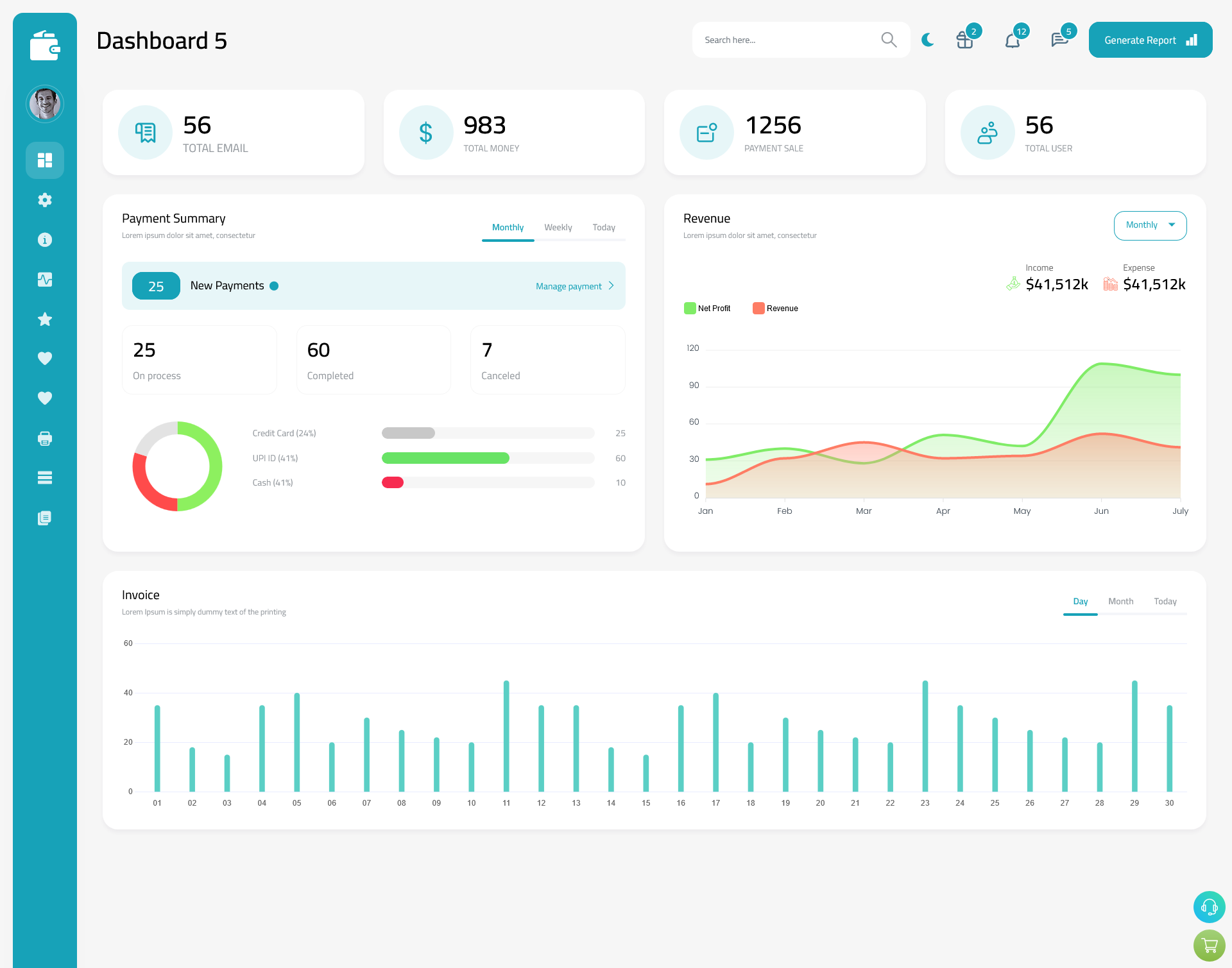Screen dimensions: 1232x968
Task: Switch Revenue chart to Weekly view
Action: click(1148, 224)
